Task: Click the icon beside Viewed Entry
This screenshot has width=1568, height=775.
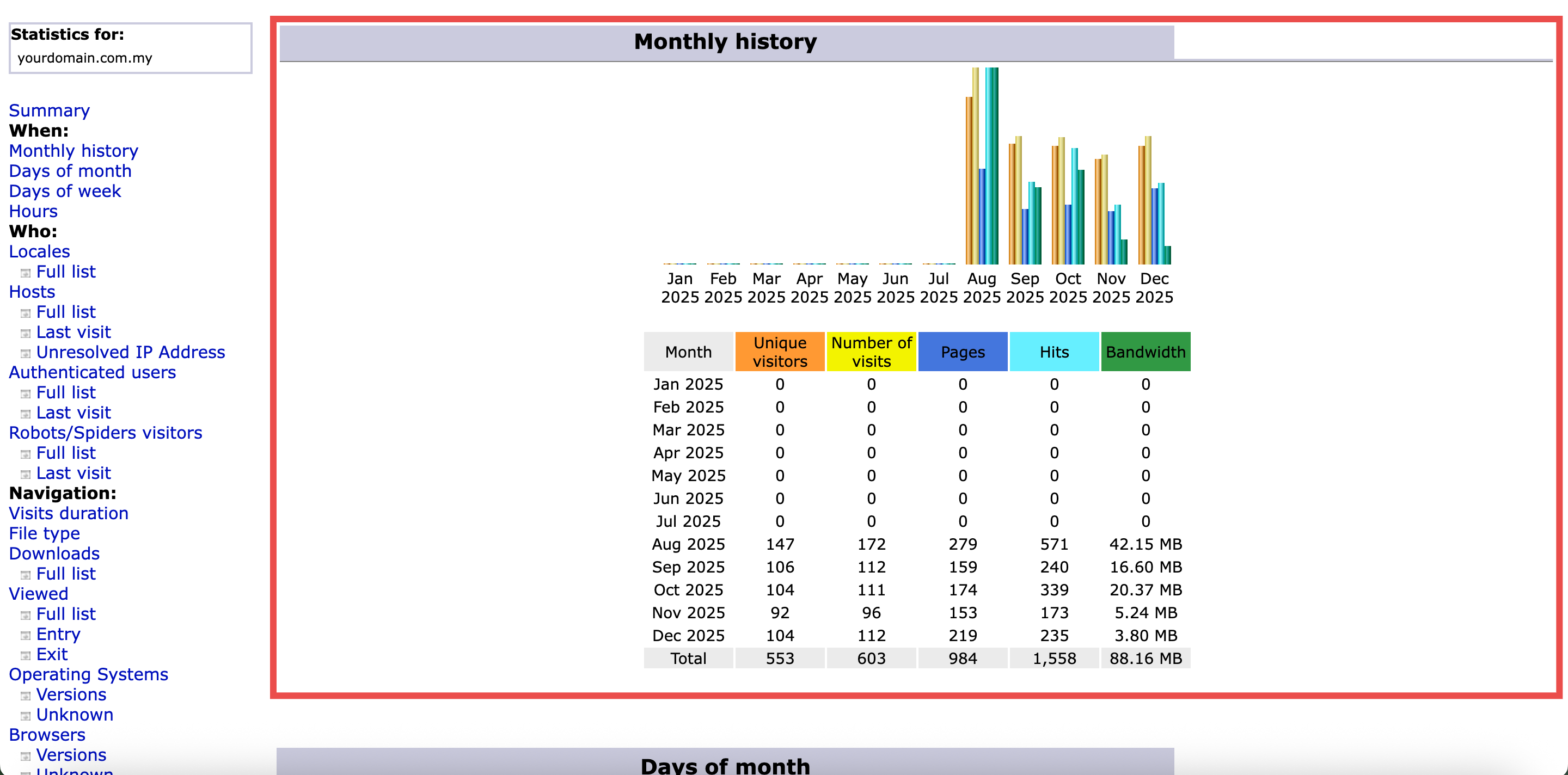Action: (26, 635)
